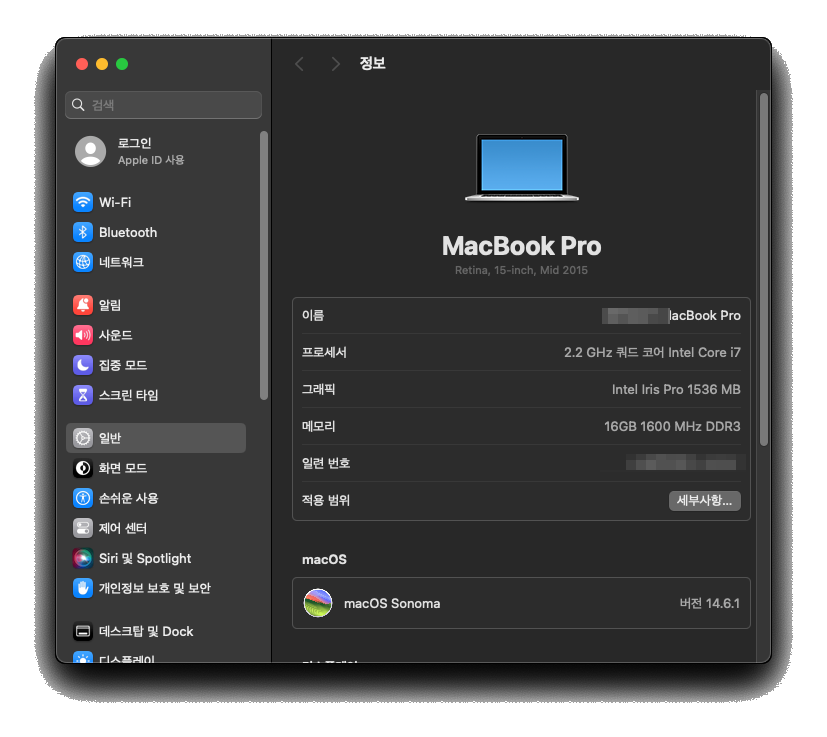Open the 손쉬운 사용 accessibility icon
The height and width of the screenshot is (737, 827).
tap(83, 498)
